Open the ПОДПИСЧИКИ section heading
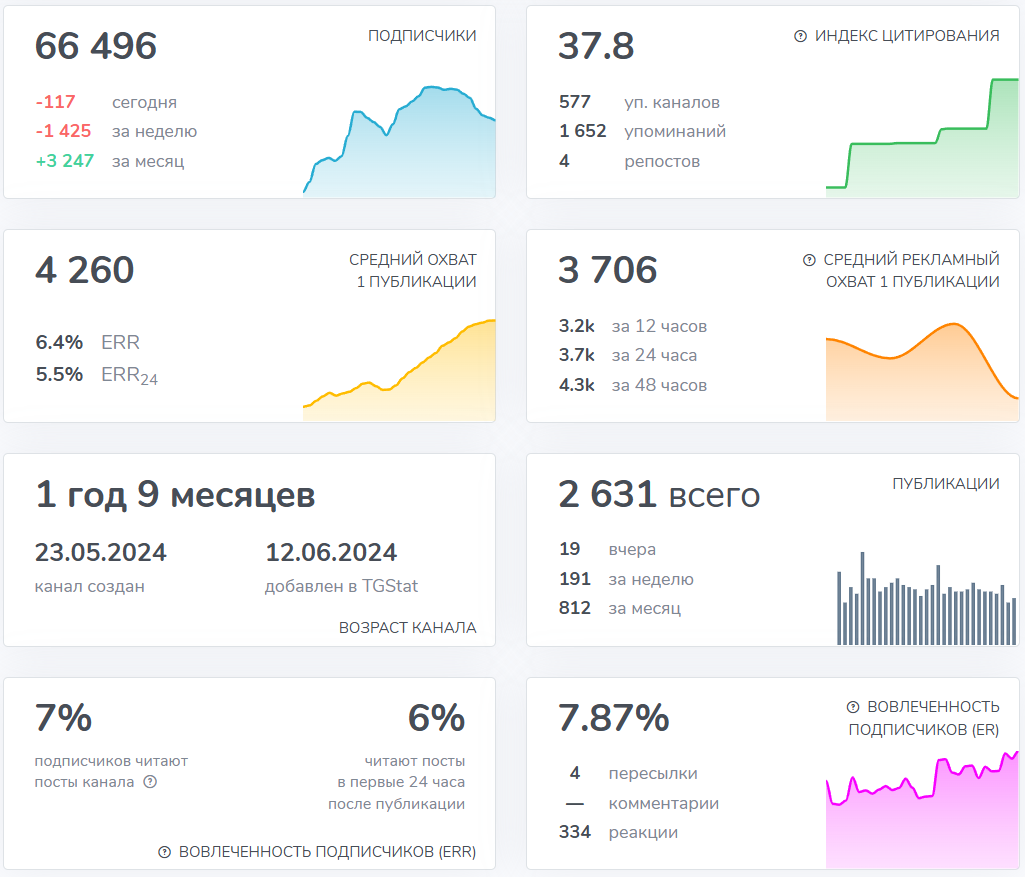Viewport: 1025px width, 877px height. 422,36
